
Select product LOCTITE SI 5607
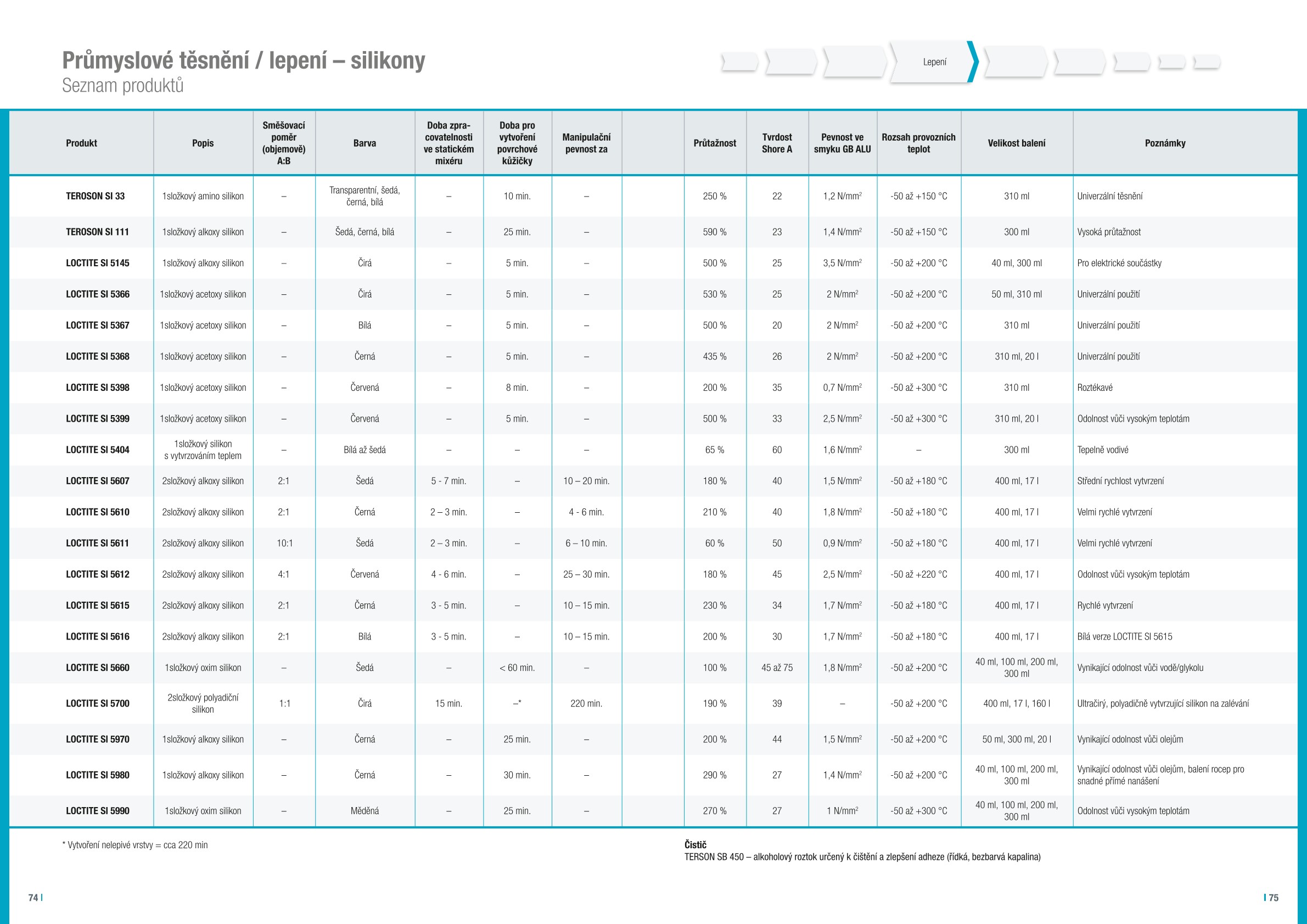click(x=97, y=481)
